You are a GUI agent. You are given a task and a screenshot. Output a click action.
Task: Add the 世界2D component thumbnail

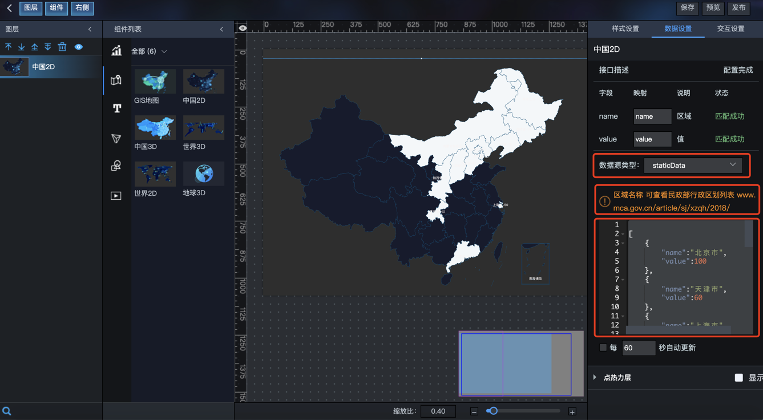pos(155,174)
